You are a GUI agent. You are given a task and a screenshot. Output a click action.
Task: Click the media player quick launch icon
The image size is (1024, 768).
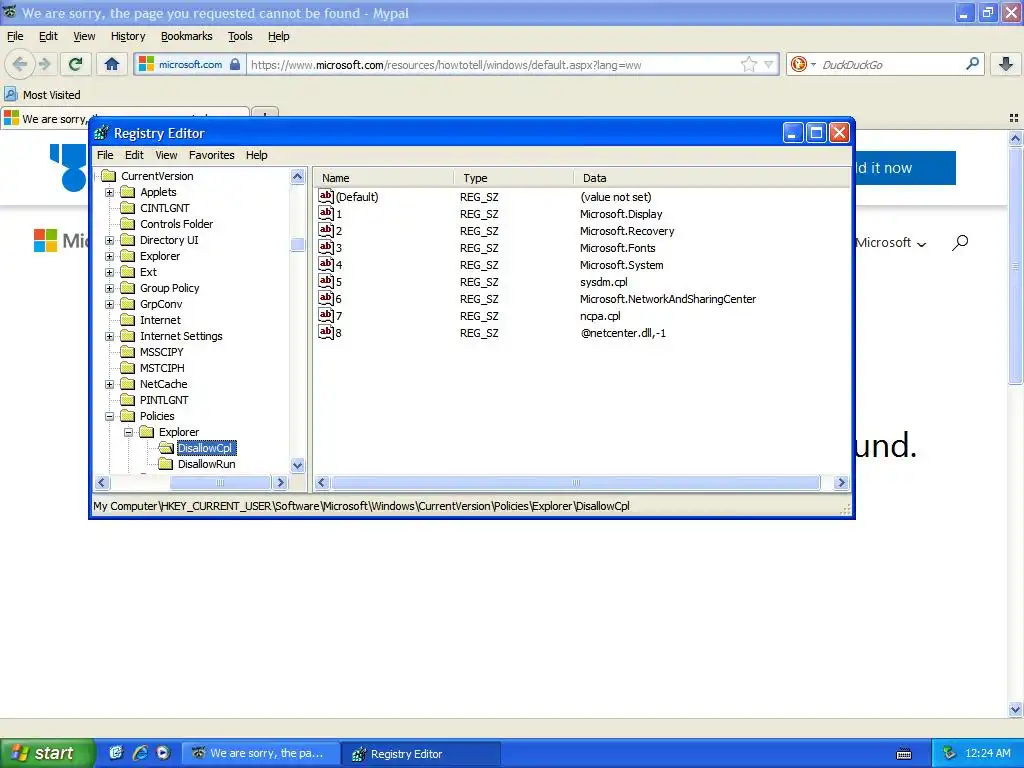[163, 752]
